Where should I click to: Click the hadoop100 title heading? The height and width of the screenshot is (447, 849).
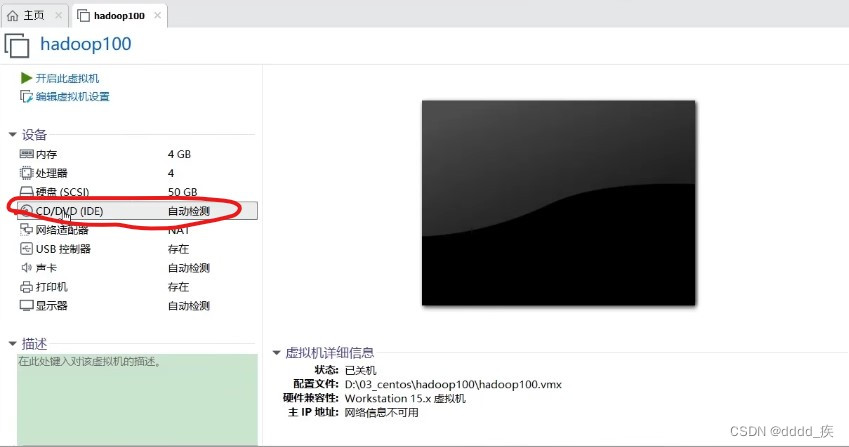[86, 44]
